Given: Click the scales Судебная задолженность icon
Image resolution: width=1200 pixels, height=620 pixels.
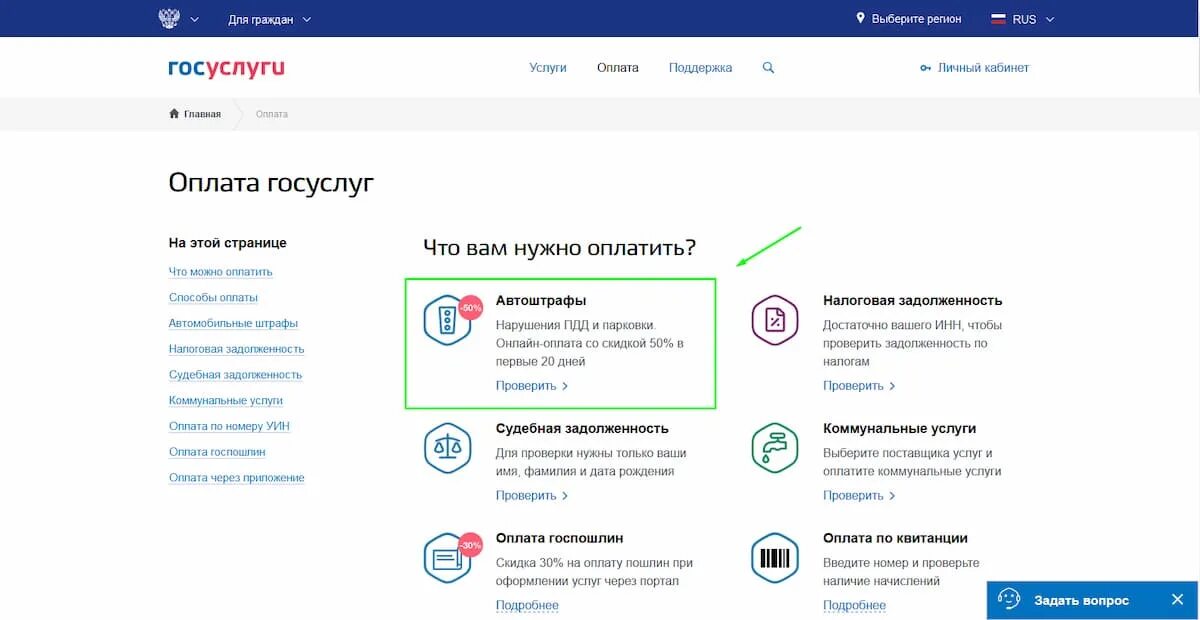Looking at the screenshot, I should [x=447, y=448].
